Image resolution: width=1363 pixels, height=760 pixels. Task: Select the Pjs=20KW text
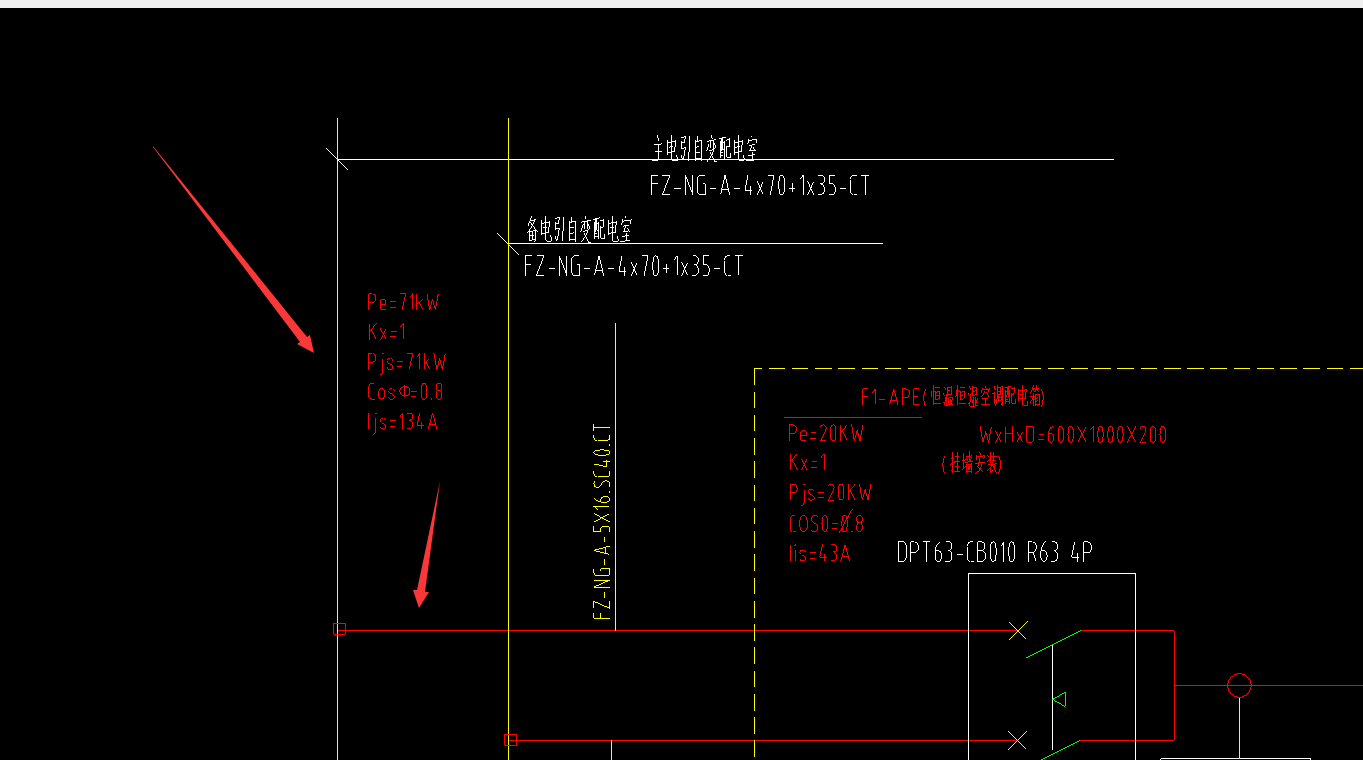click(x=830, y=493)
